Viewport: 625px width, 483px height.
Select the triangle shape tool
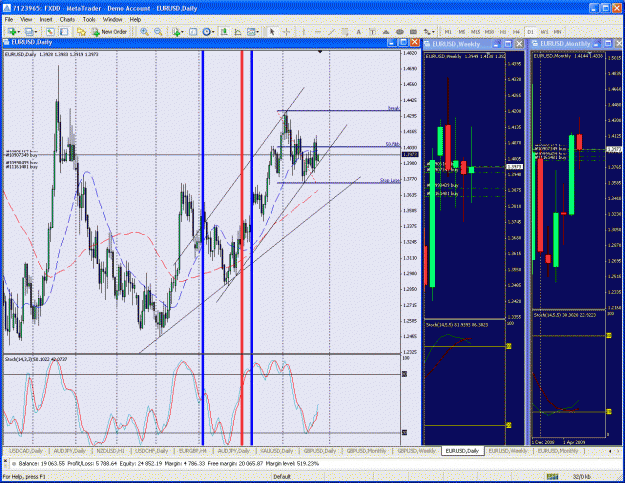tap(386, 32)
